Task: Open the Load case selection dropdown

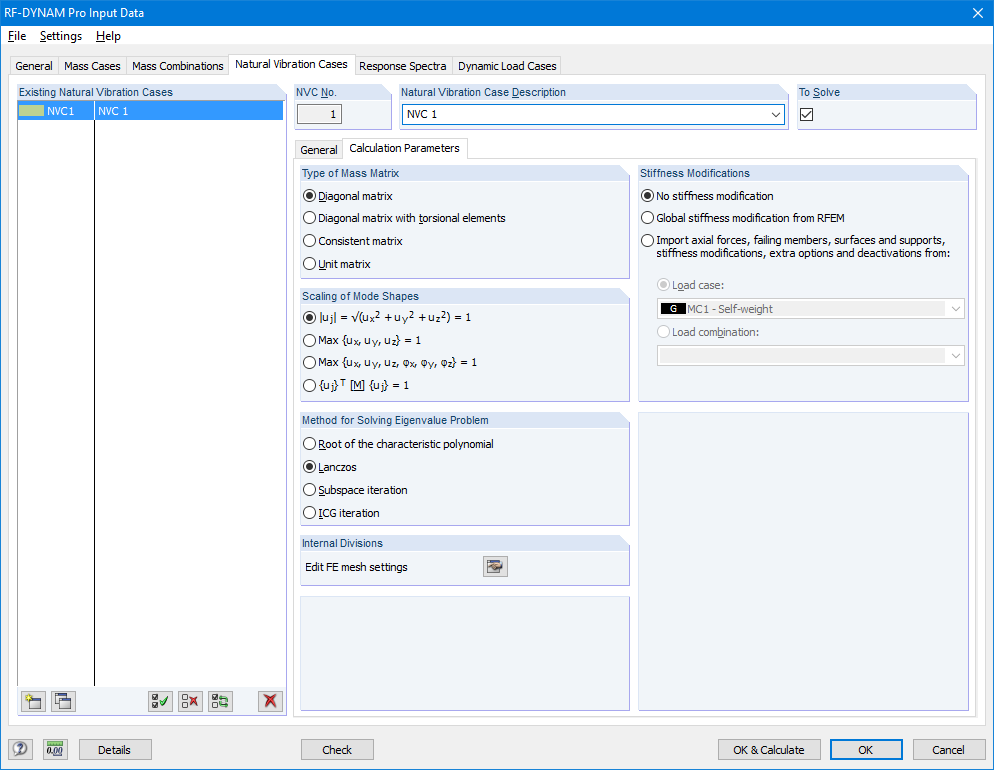Action: click(954, 308)
